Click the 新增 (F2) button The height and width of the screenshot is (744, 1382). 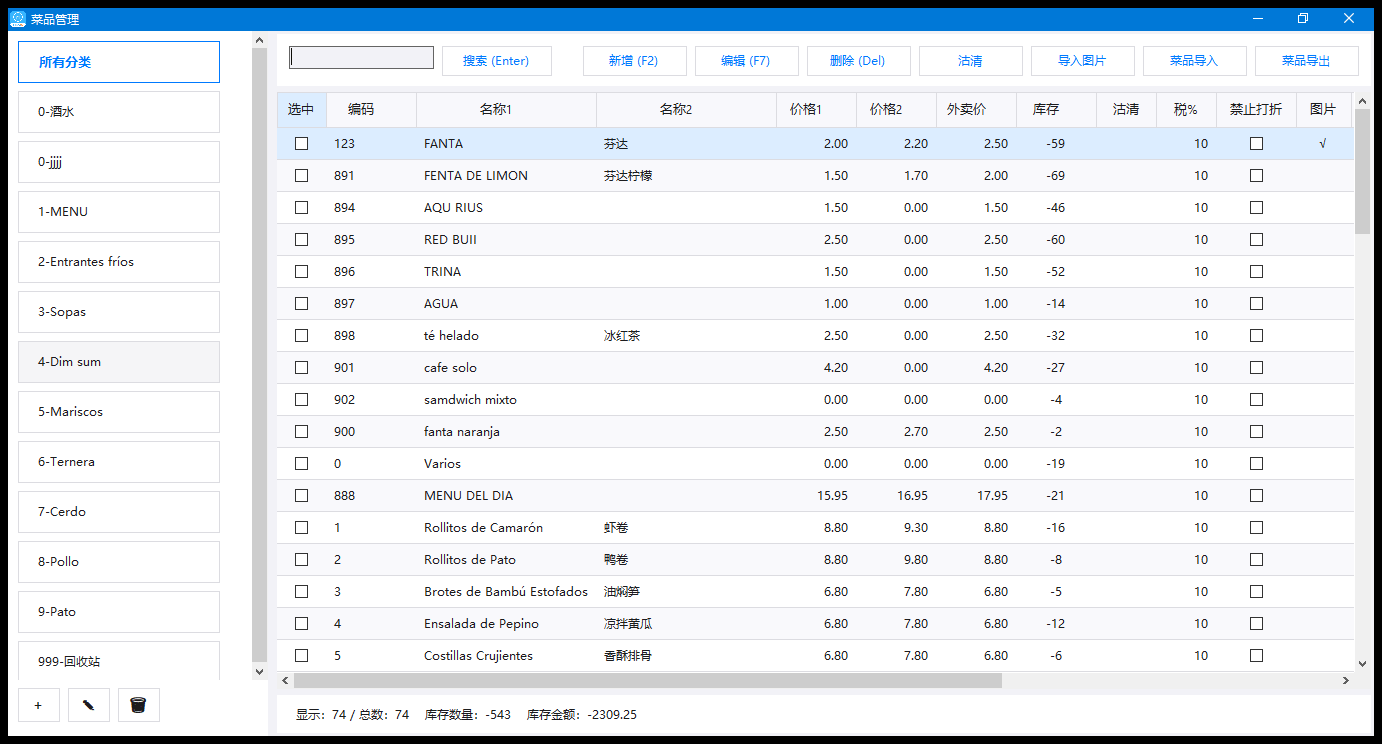tap(634, 61)
